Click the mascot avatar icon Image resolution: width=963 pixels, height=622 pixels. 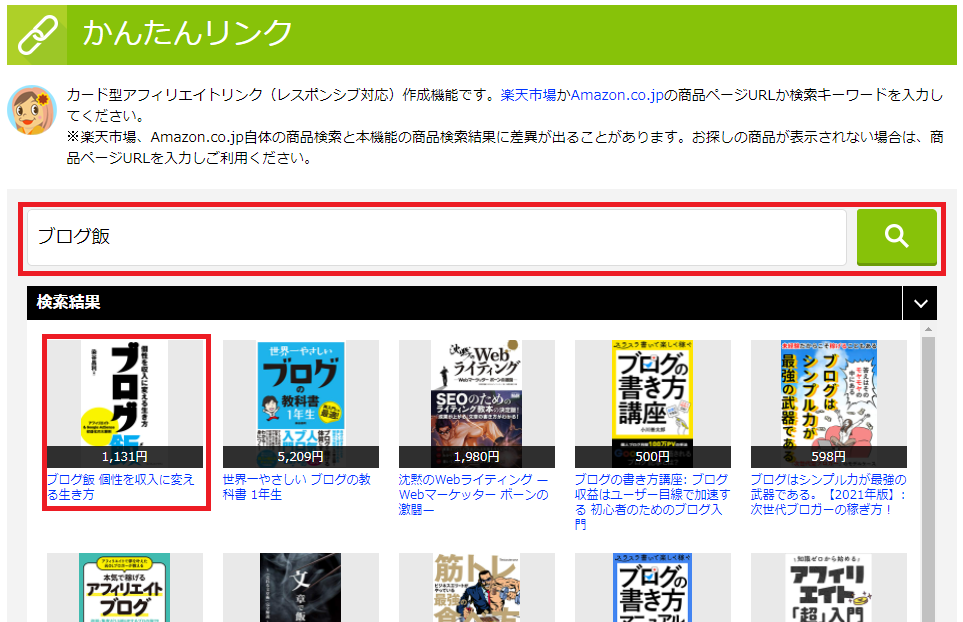pyautogui.click(x=32, y=110)
